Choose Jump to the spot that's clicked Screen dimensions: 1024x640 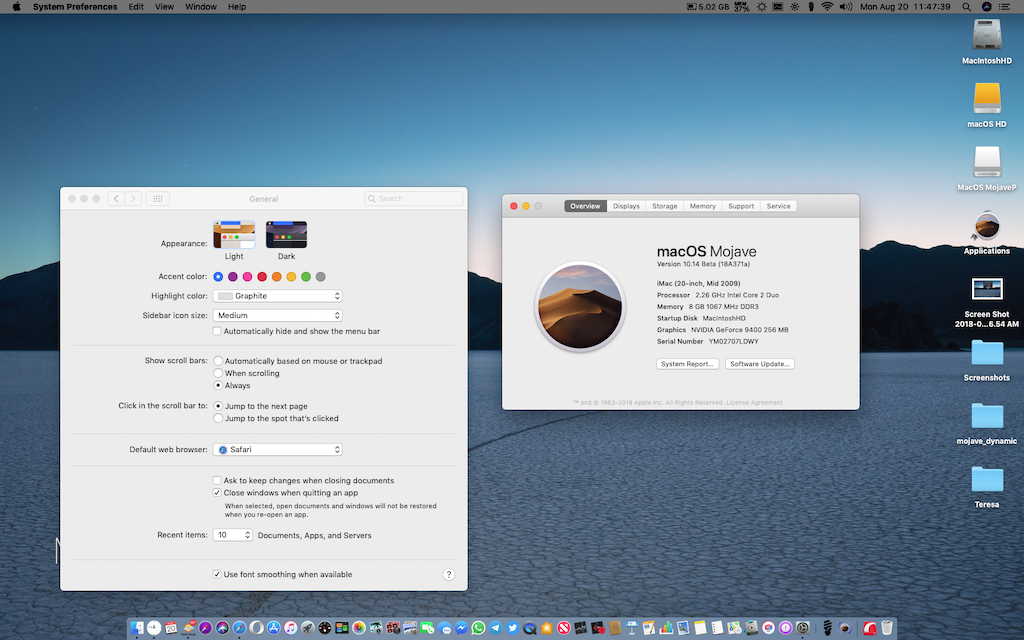[x=218, y=418]
